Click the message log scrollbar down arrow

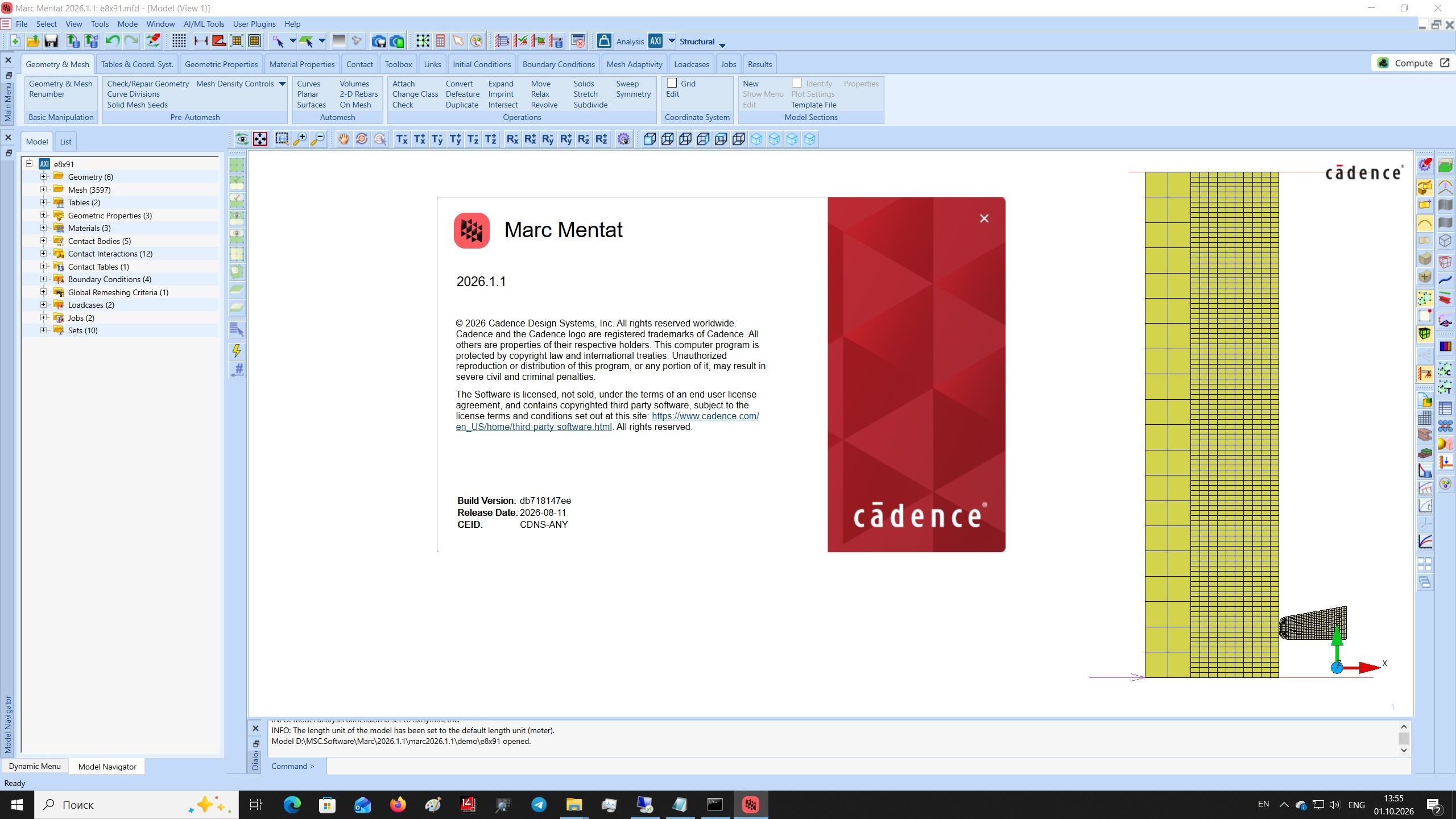(x=1403, y=750)
